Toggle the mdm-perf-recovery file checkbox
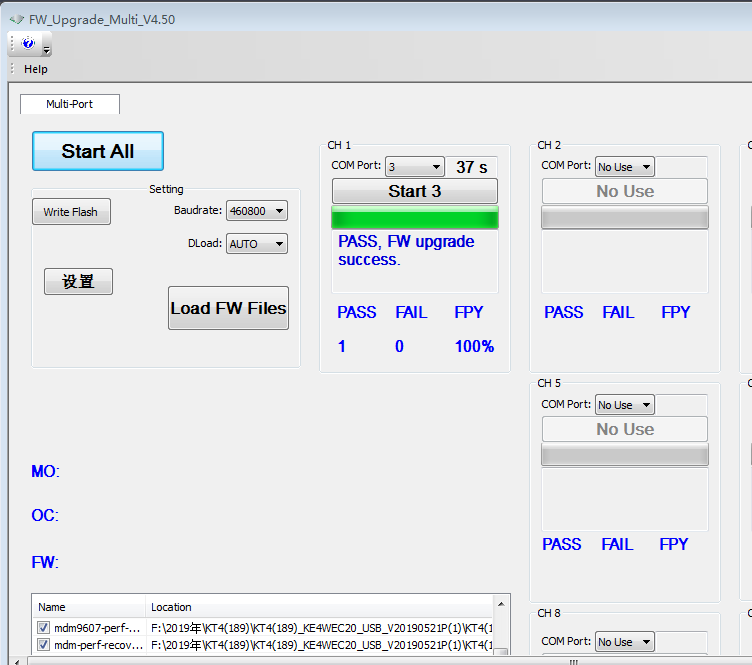The image size is (752, 665). point(43,645)
